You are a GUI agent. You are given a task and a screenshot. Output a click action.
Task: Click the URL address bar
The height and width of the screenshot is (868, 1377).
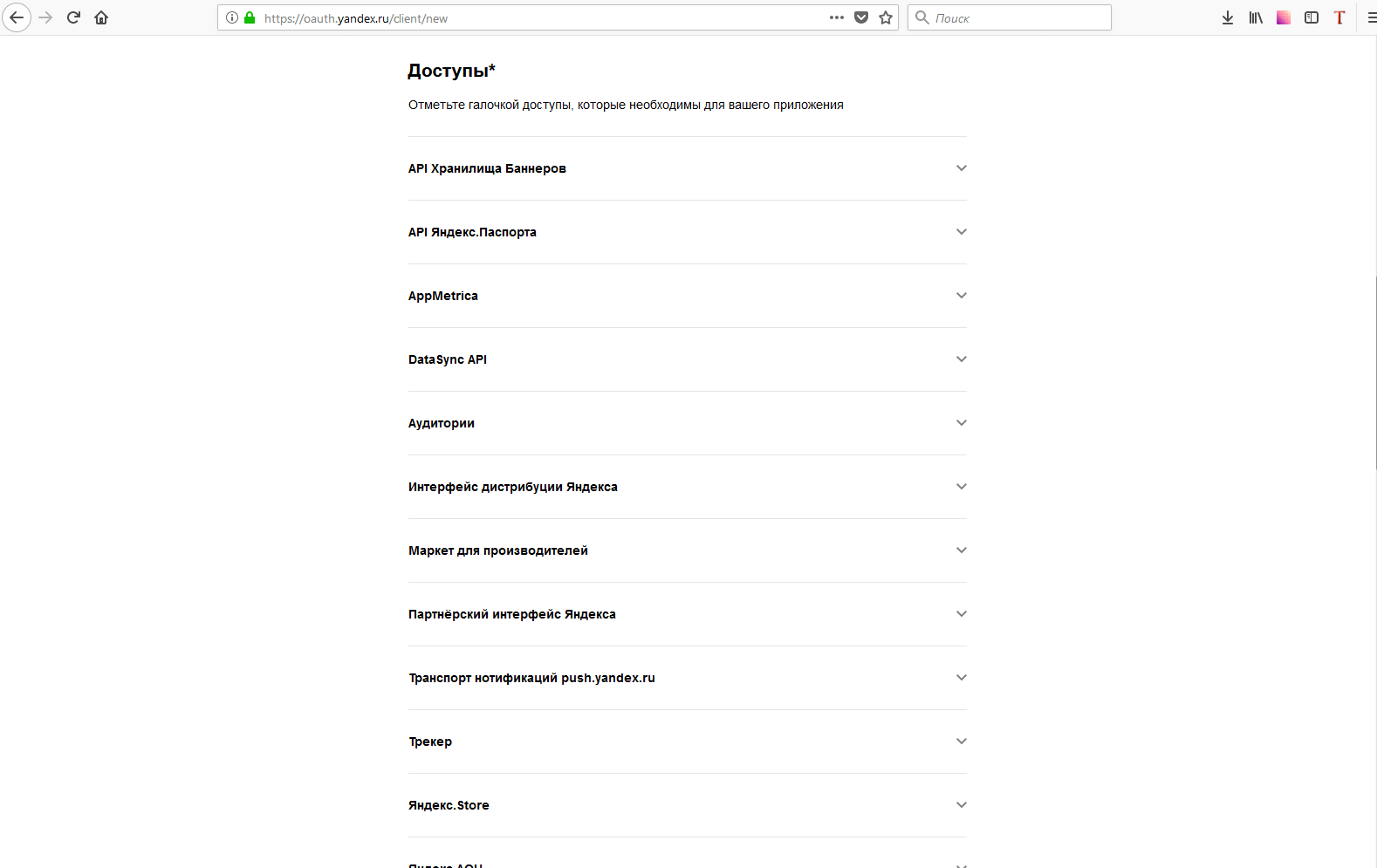(x=541, y=17)
